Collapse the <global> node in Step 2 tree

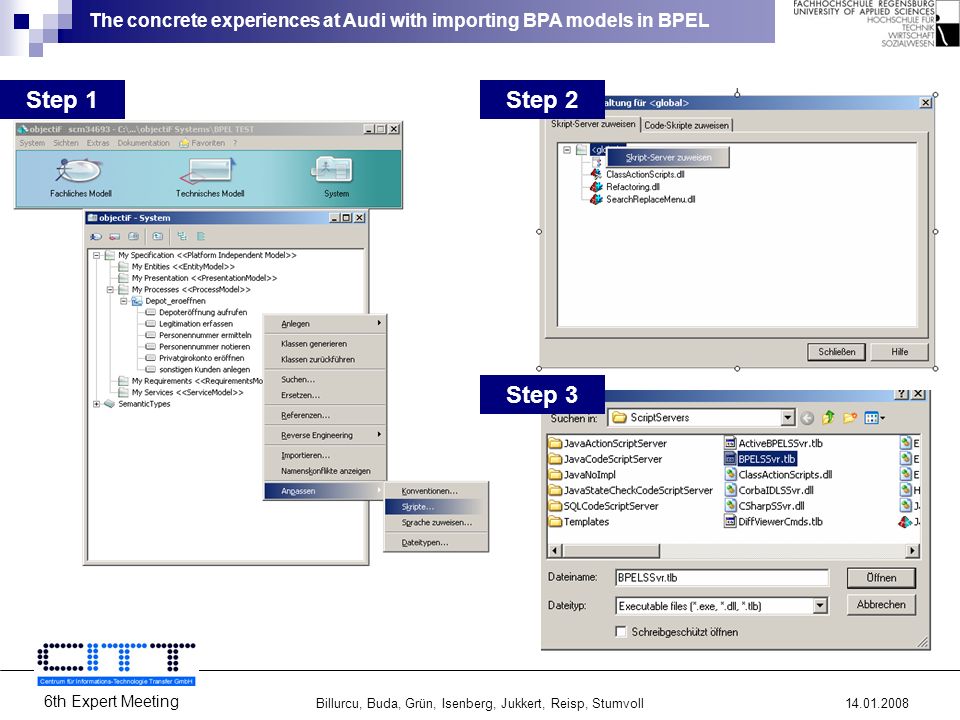pos(567,149)
